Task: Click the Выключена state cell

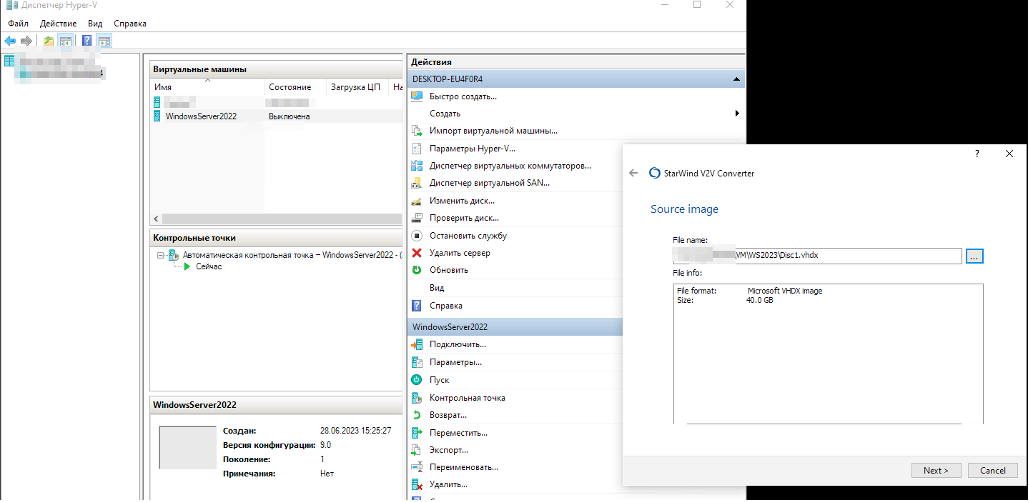Action: click(x=289, y=116)
